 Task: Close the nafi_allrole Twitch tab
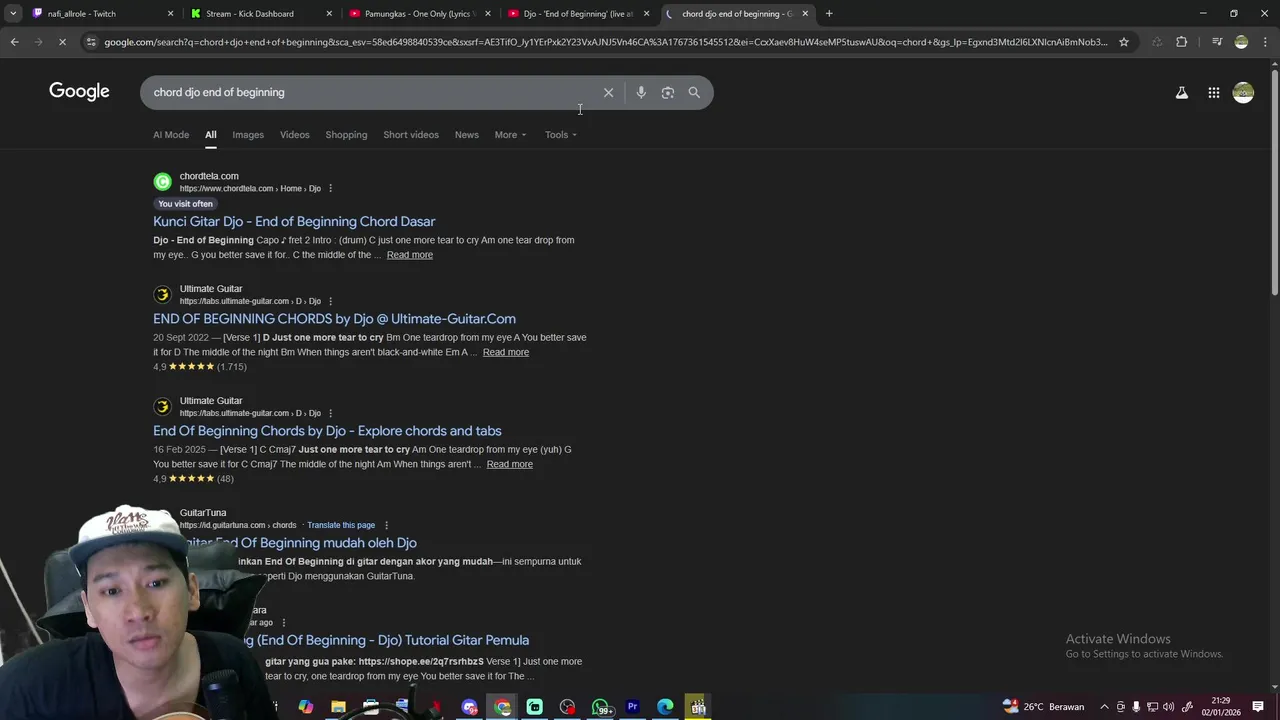[x=171, y=13]
